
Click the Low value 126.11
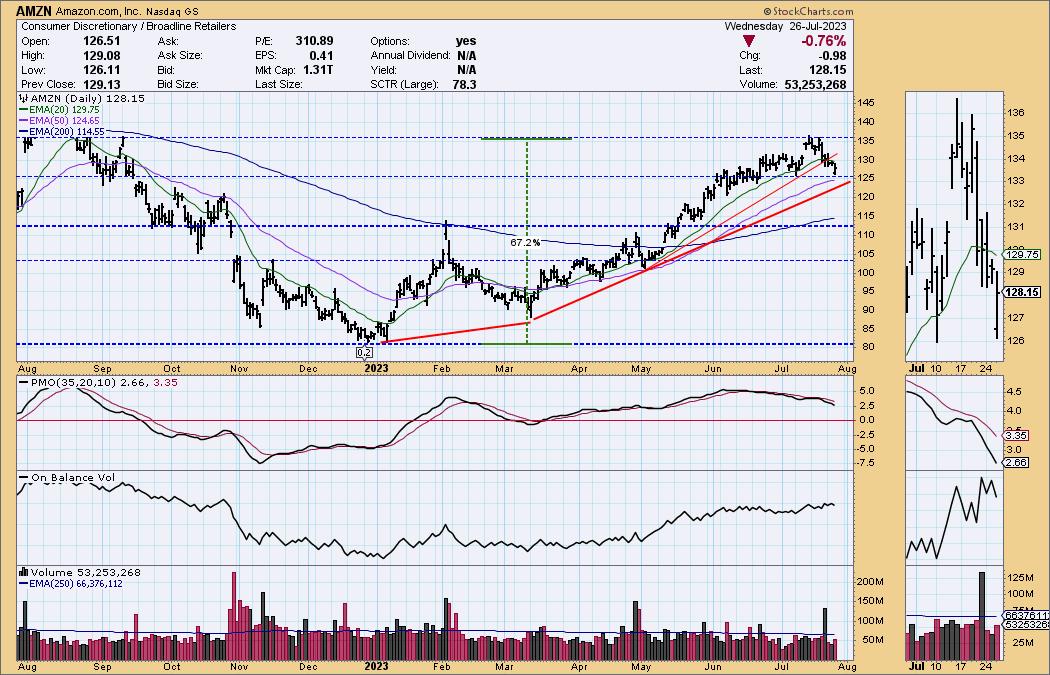(x=101, y=70)
